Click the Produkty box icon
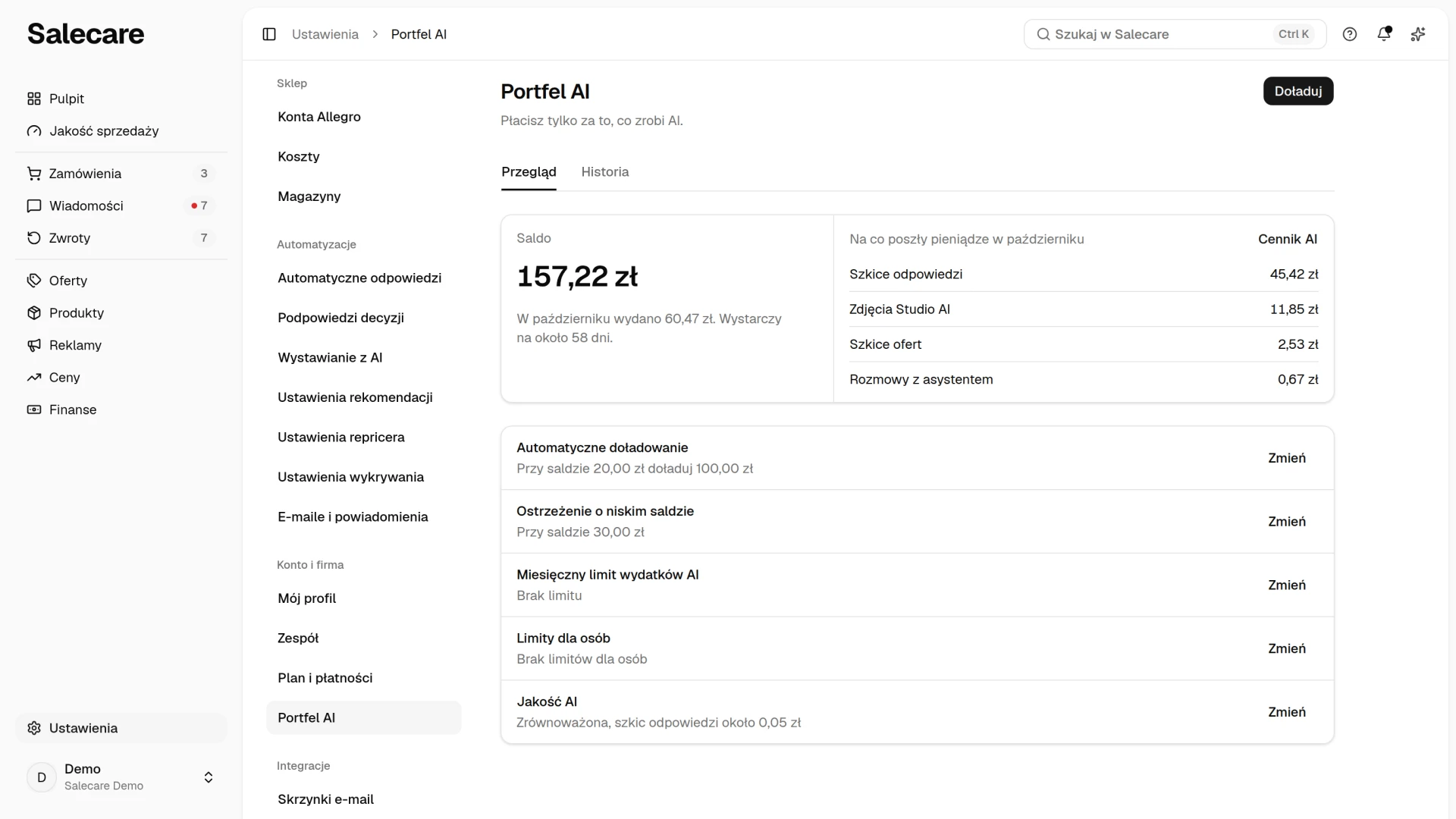The width and height of the screenshot is (1456, 819). tap(34, 313)
